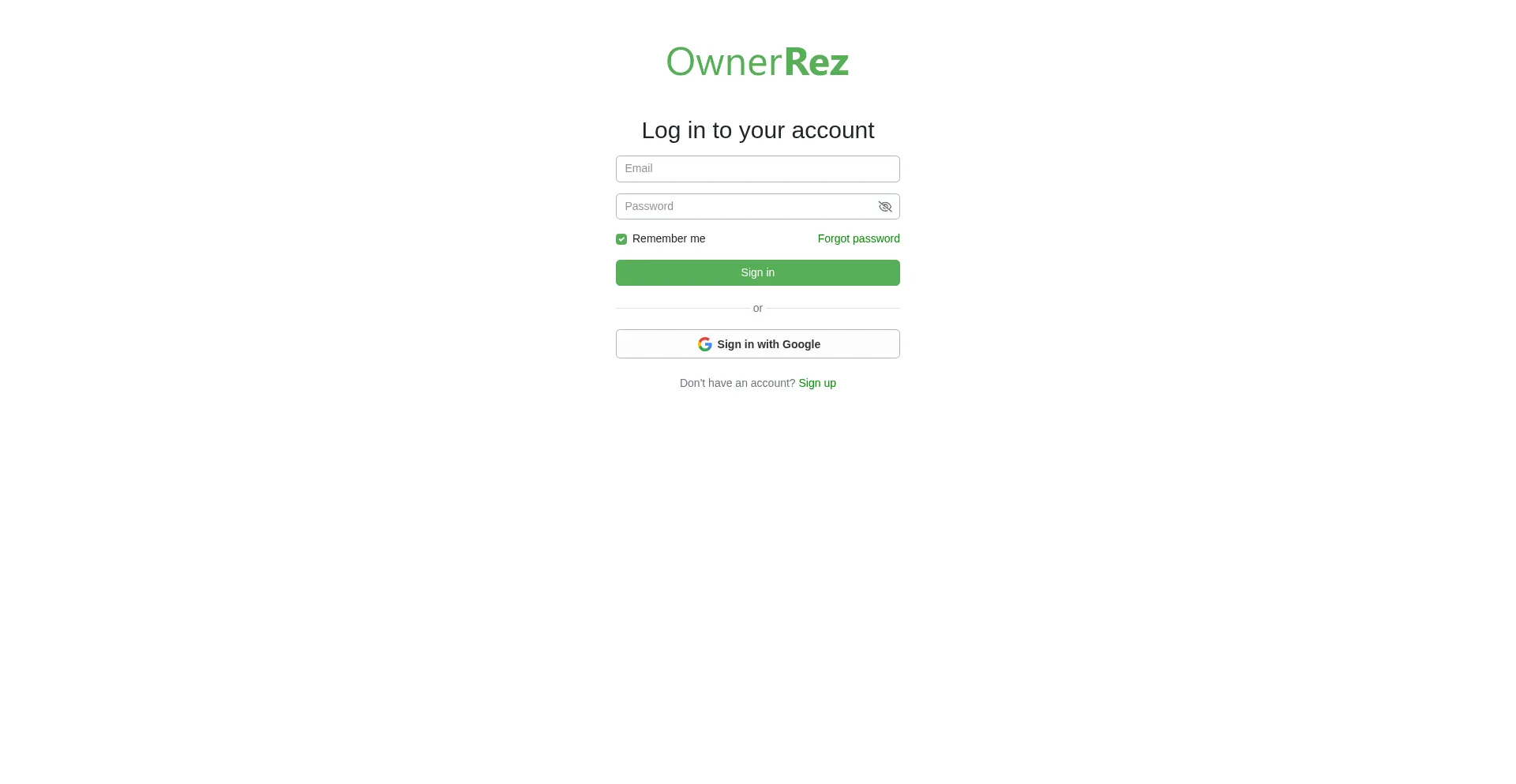Click divider line left of or
Screen dimensions: 1516x784
click(x=682, y=308)
